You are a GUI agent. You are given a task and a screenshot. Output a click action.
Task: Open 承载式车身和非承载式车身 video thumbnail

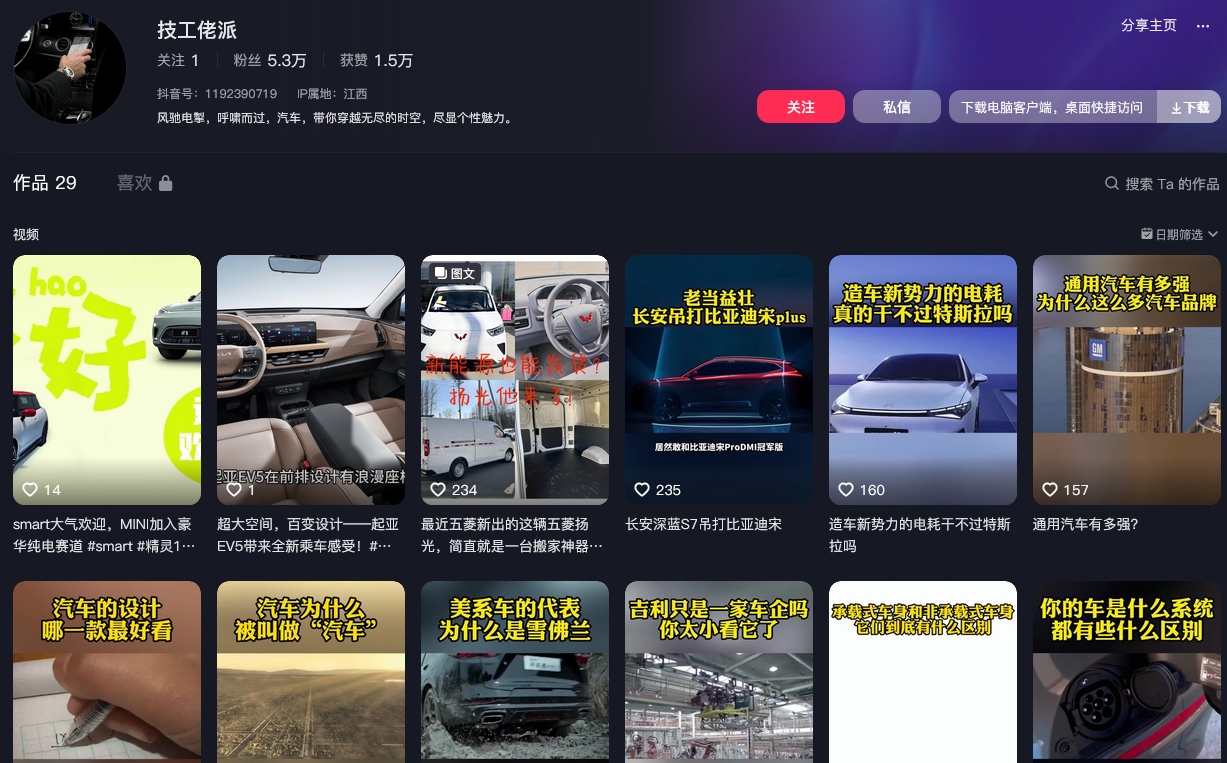coord(923,672)
